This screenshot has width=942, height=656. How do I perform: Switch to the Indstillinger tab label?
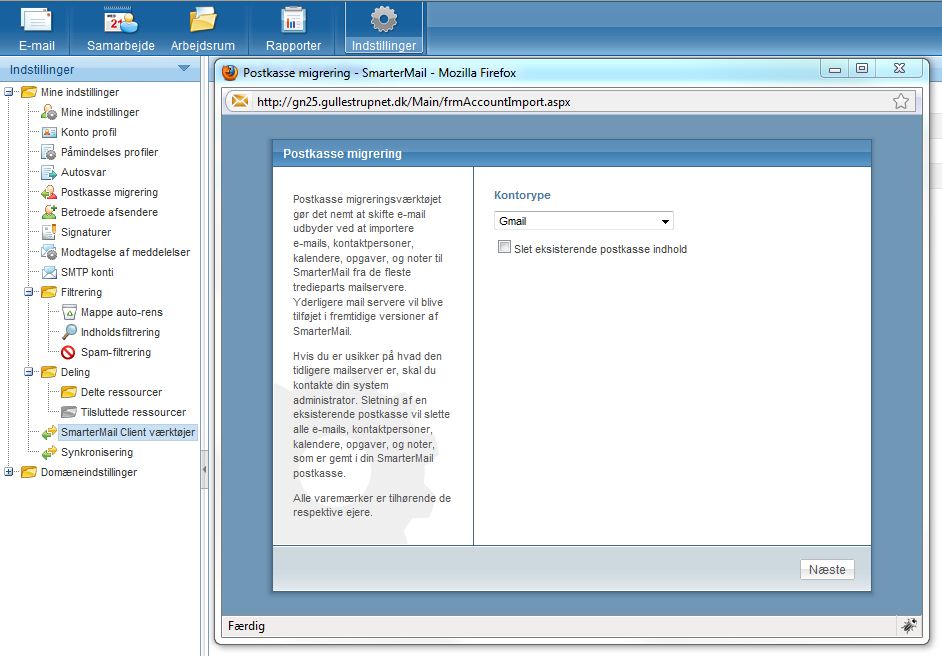384,46
